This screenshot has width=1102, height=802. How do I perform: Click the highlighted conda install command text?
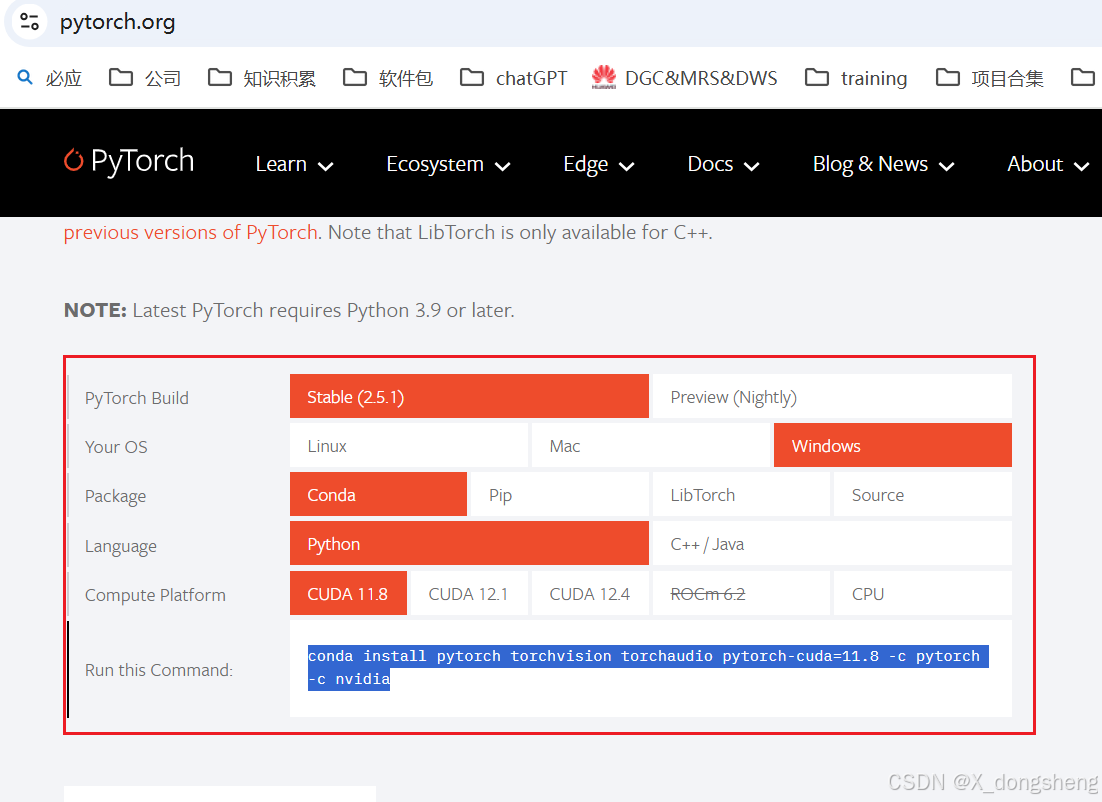648,667
